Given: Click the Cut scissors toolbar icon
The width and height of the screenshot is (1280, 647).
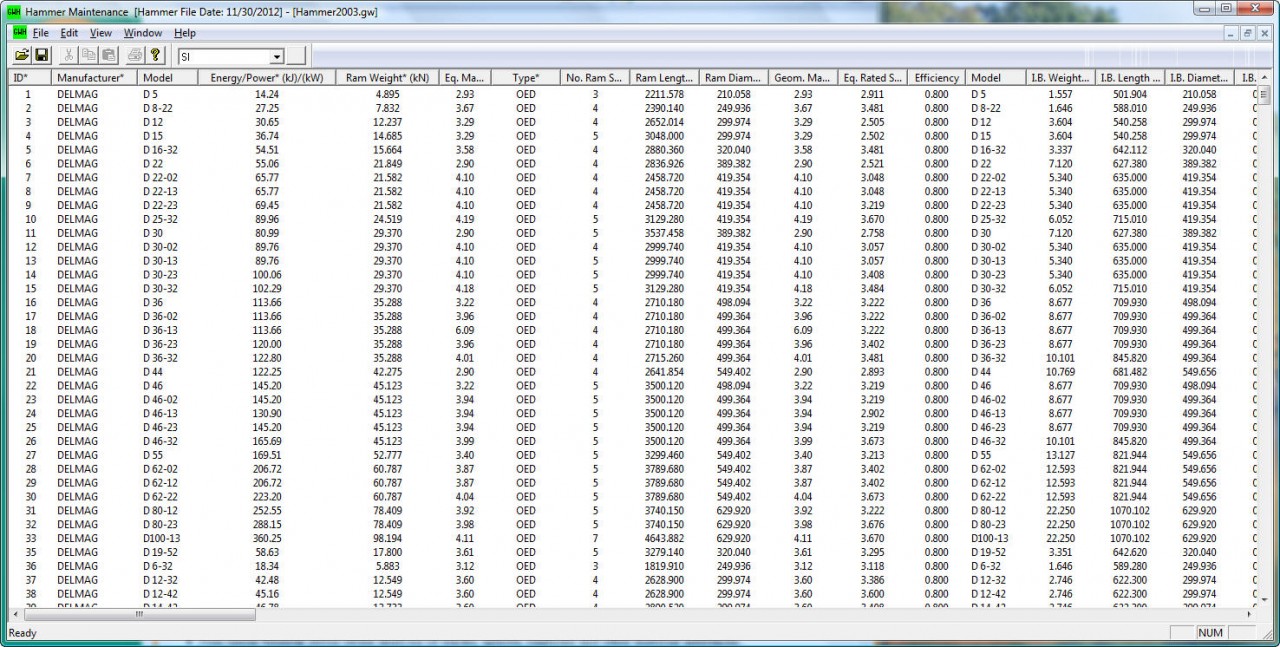Looking at the screenshot, I should (70, 56).
